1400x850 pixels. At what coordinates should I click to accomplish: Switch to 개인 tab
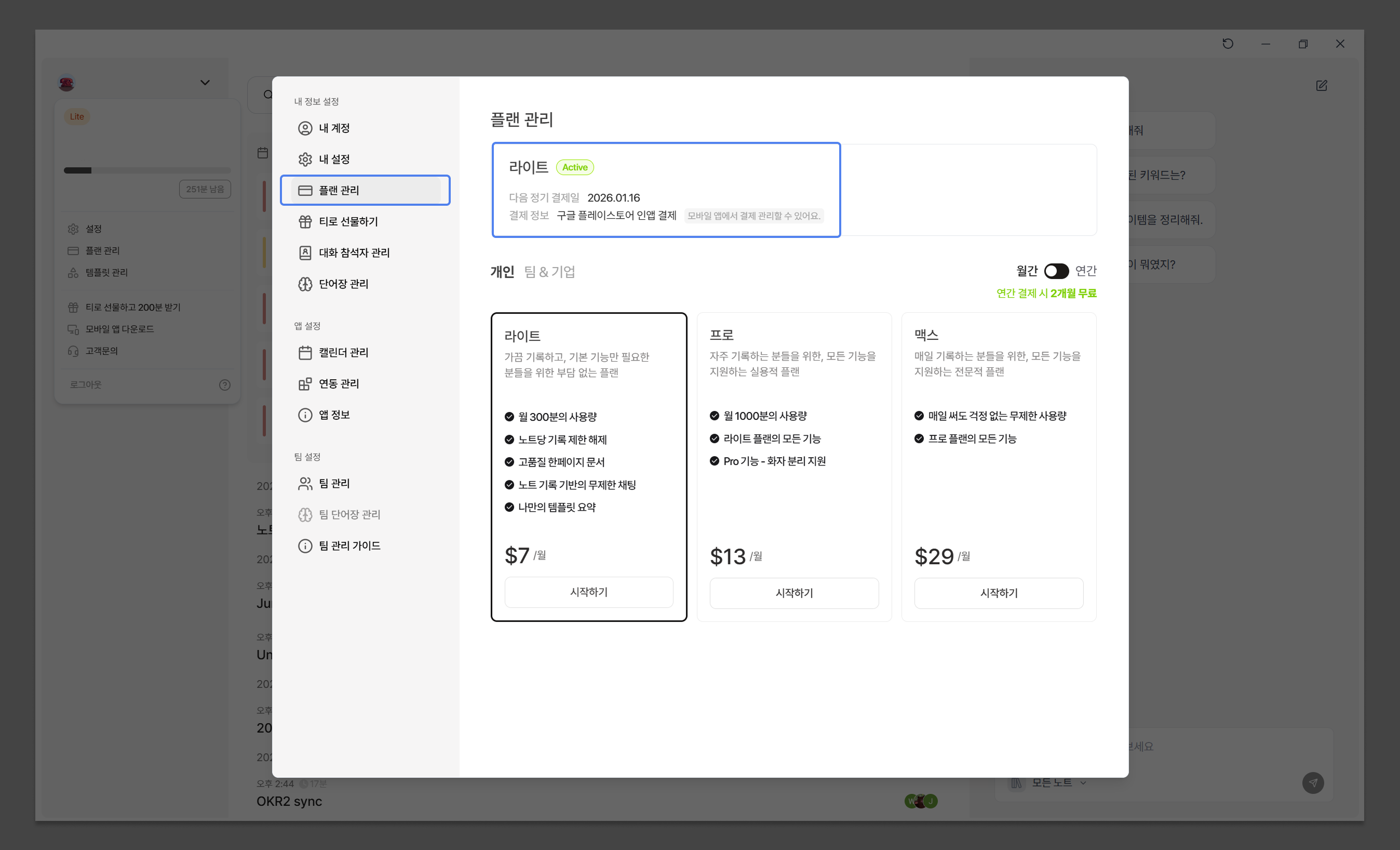tap(502, 272)
